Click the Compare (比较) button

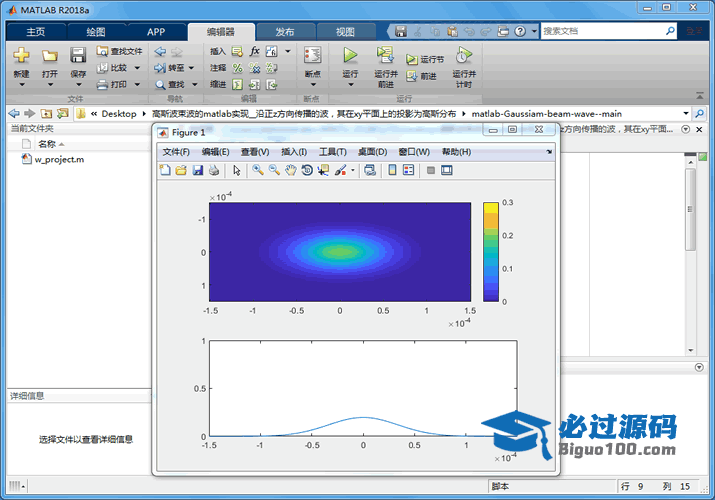pos(112,68)
